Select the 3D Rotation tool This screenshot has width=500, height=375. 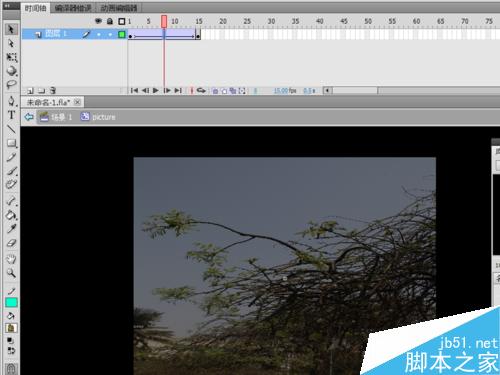11,71
